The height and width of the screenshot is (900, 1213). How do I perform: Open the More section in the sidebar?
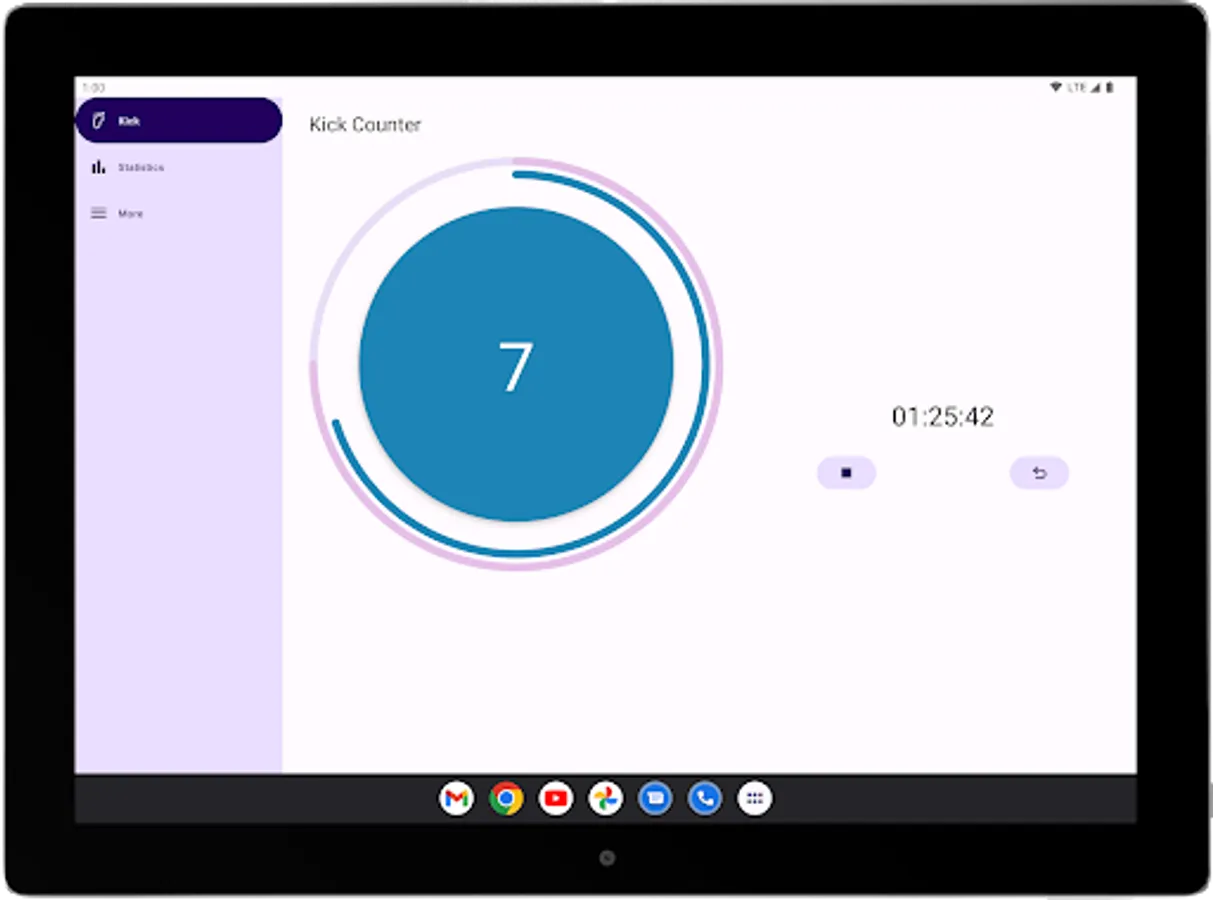coord(132,213)
